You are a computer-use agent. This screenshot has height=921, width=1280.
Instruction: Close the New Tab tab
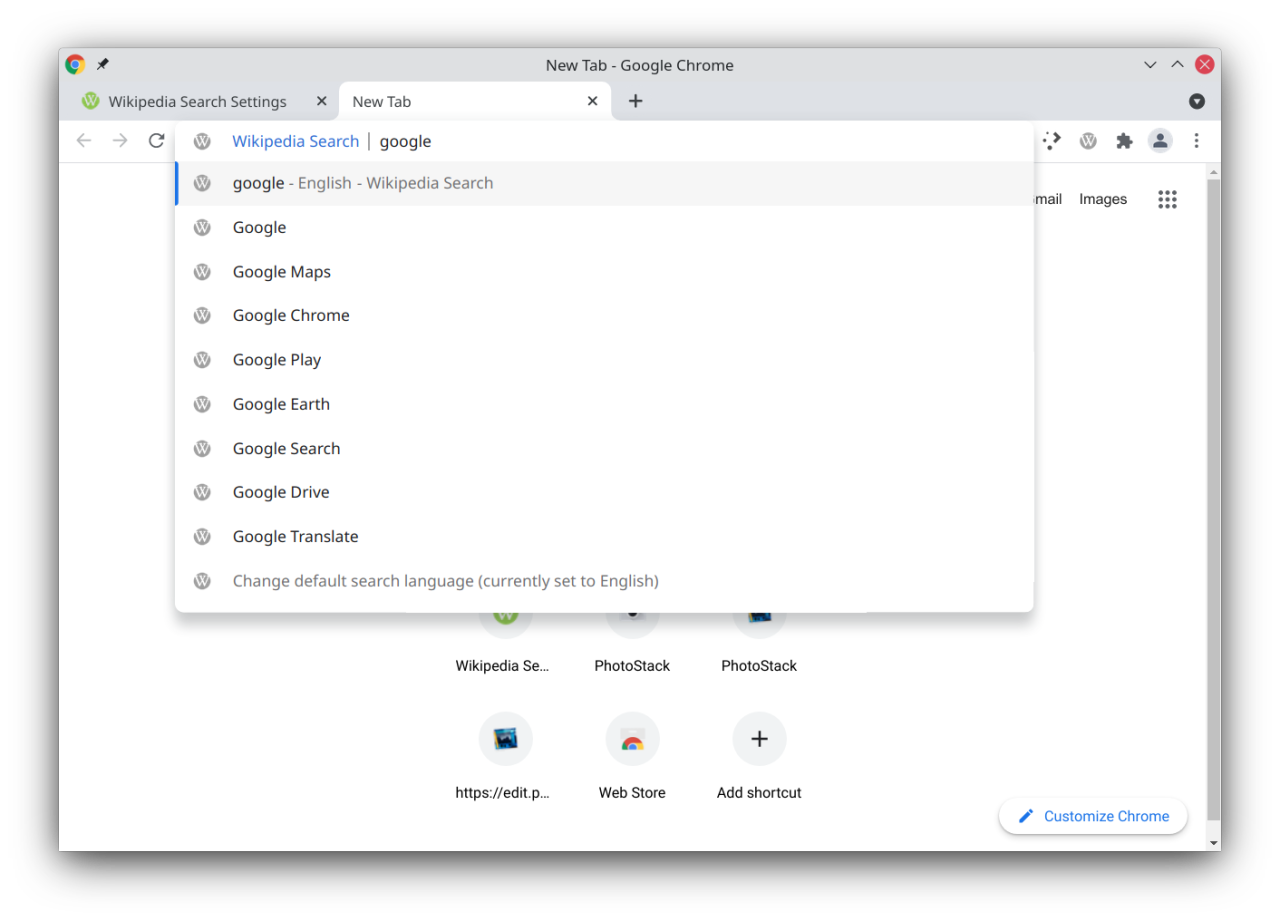click(x=592, y=101)
